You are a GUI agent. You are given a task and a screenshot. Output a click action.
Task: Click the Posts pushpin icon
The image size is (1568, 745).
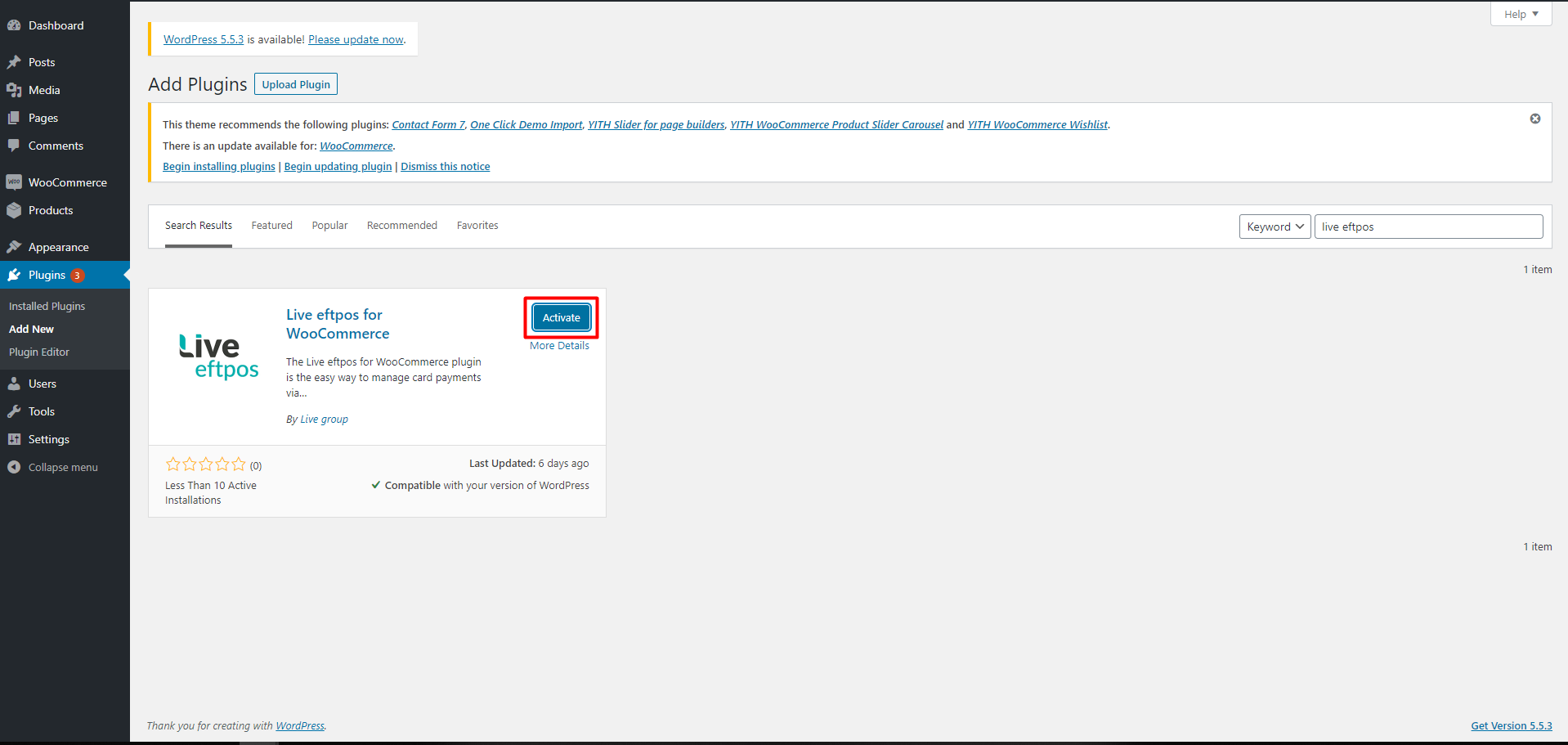coord(14,62)
